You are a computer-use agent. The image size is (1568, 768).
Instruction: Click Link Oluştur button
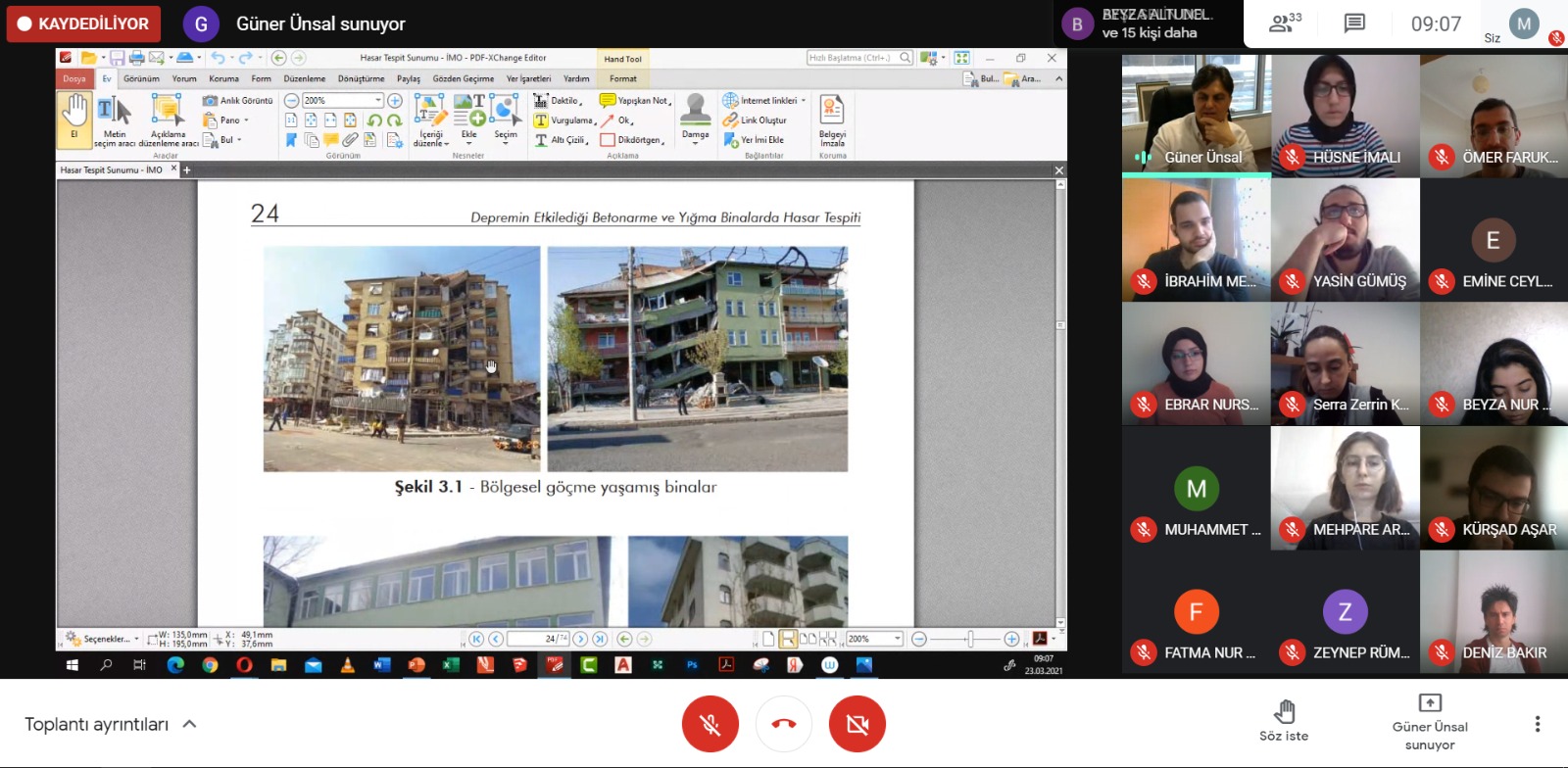(755, 120)
